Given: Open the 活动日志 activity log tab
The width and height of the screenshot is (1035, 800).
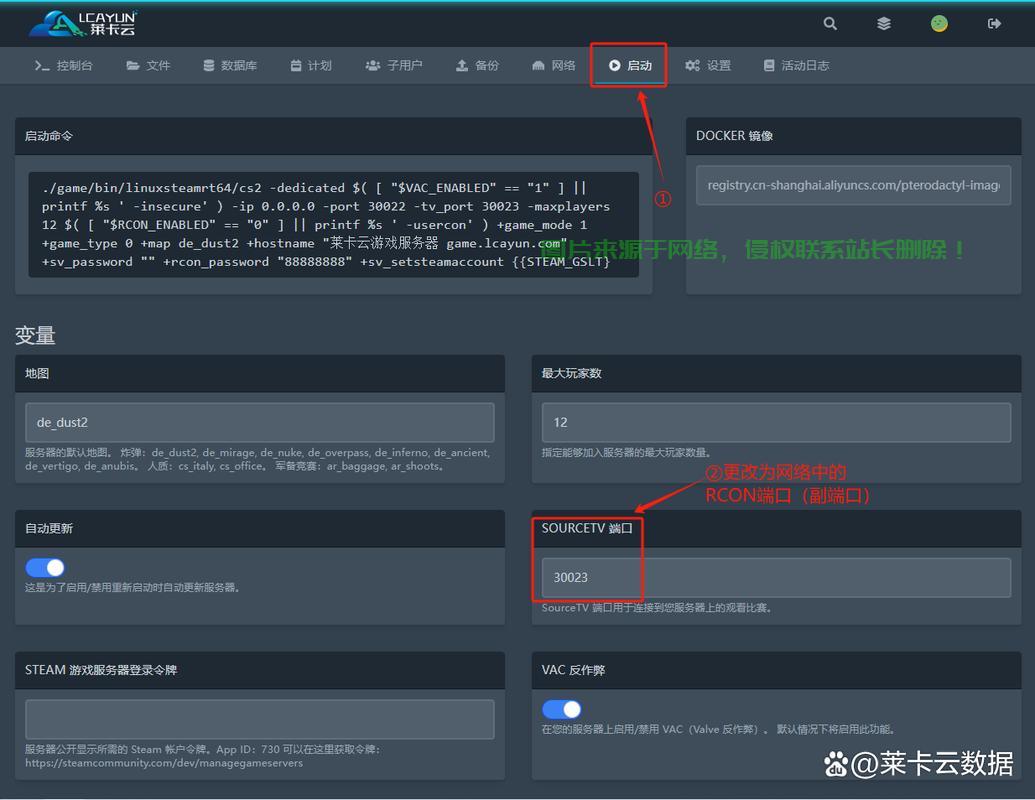Looking at the screenshot, I should (797, 65).
